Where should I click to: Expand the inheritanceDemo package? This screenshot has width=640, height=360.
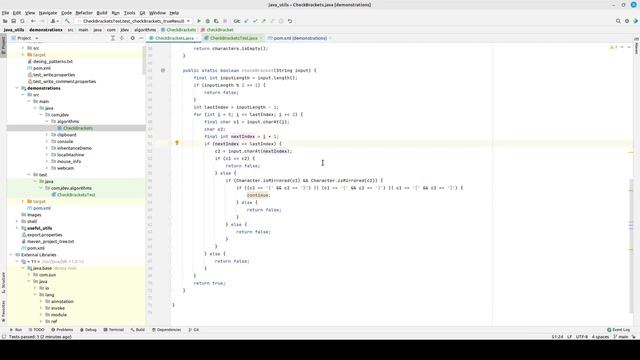tap(47, 148)
